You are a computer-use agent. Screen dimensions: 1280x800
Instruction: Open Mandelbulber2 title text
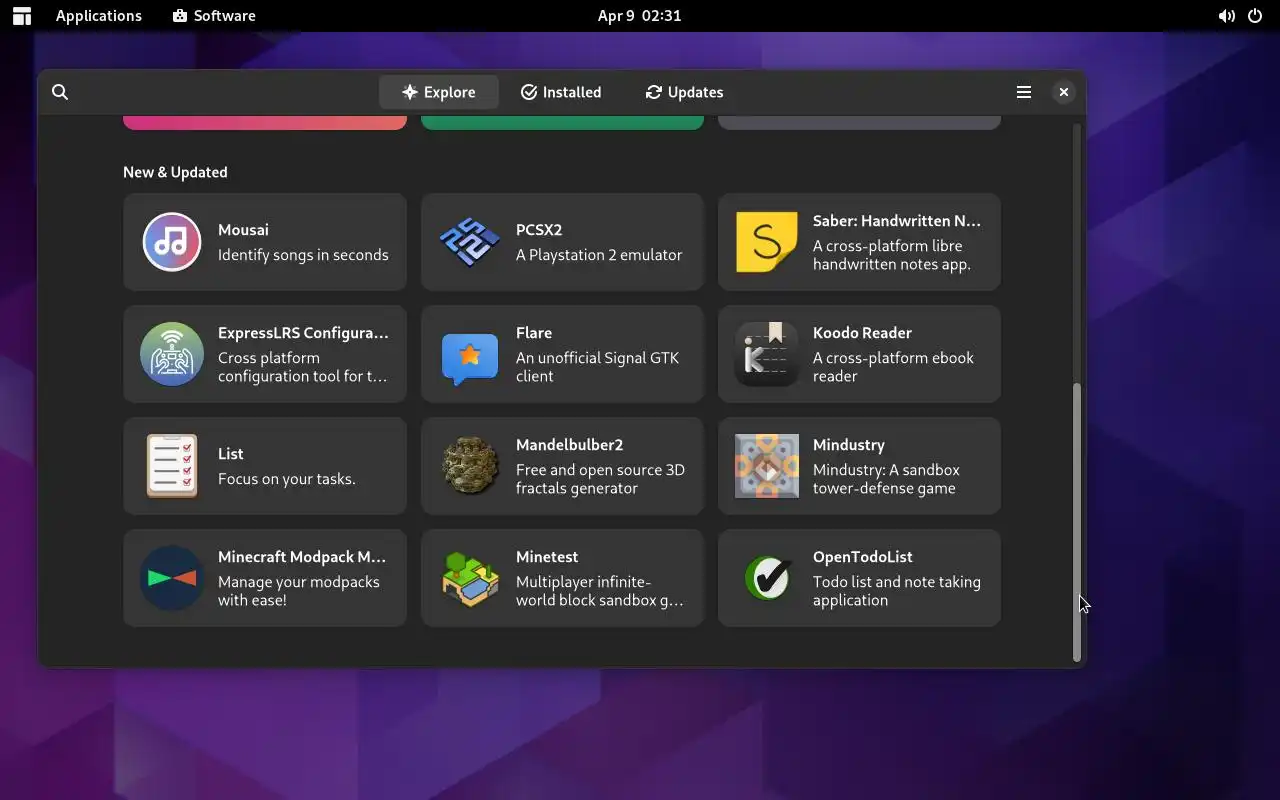[570, 444]
